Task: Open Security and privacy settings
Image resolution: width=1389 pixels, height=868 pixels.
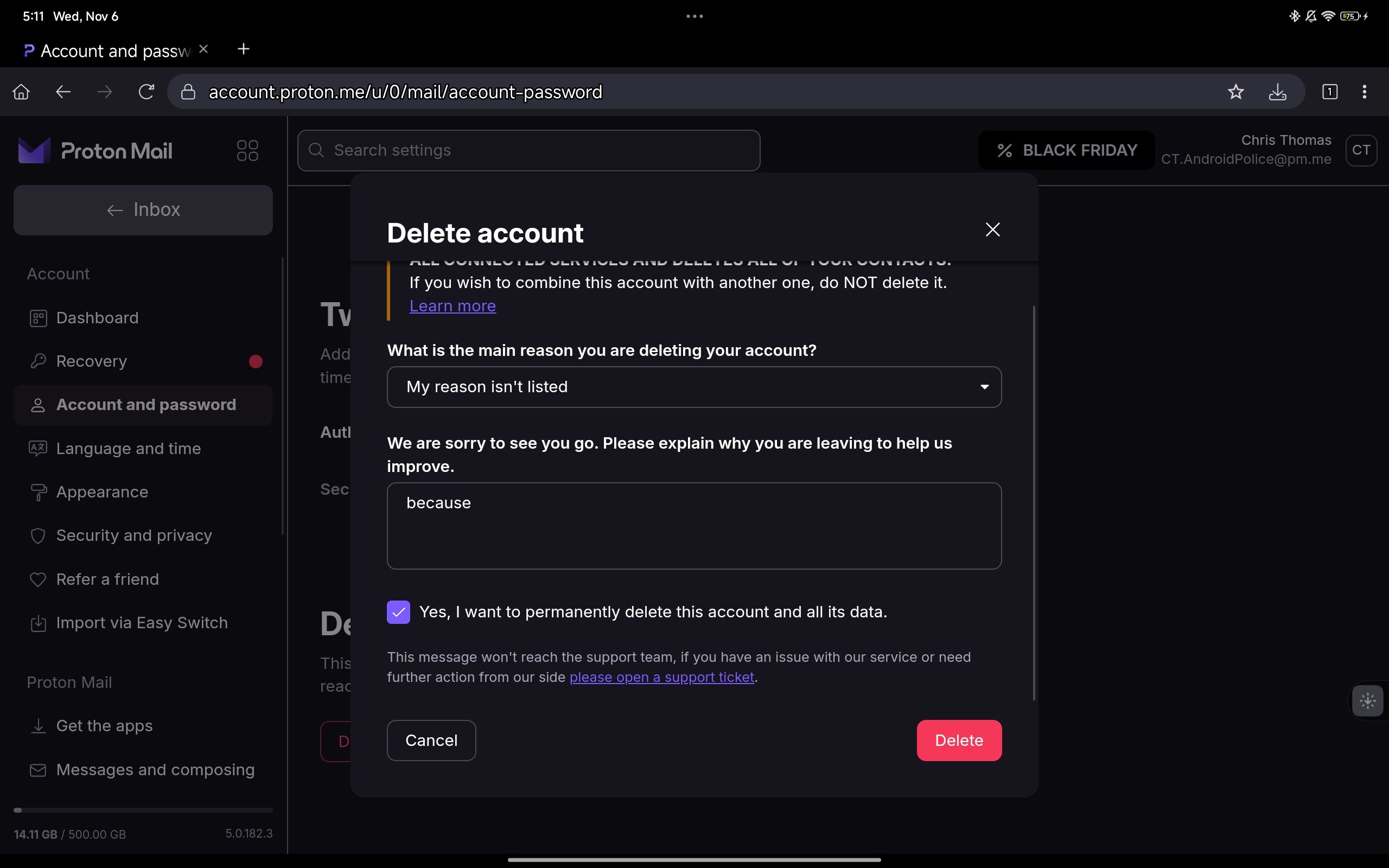Action: click(x=134, y=535)
